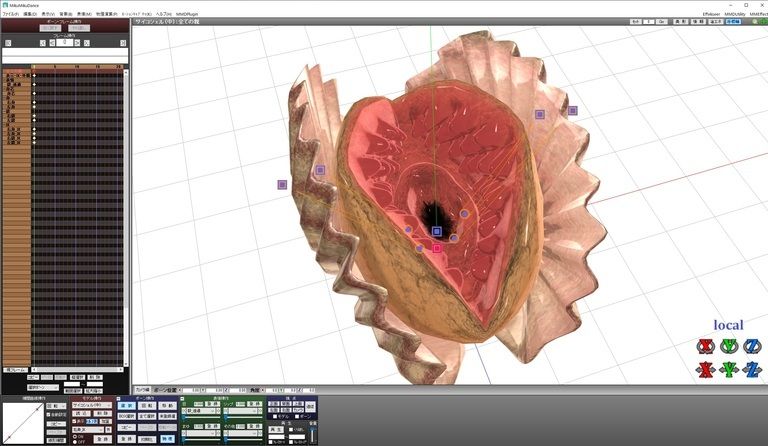The image size is (768, 446).
Task: Click the timeline vertical scrollbar
Action: [x=126, y=218]
